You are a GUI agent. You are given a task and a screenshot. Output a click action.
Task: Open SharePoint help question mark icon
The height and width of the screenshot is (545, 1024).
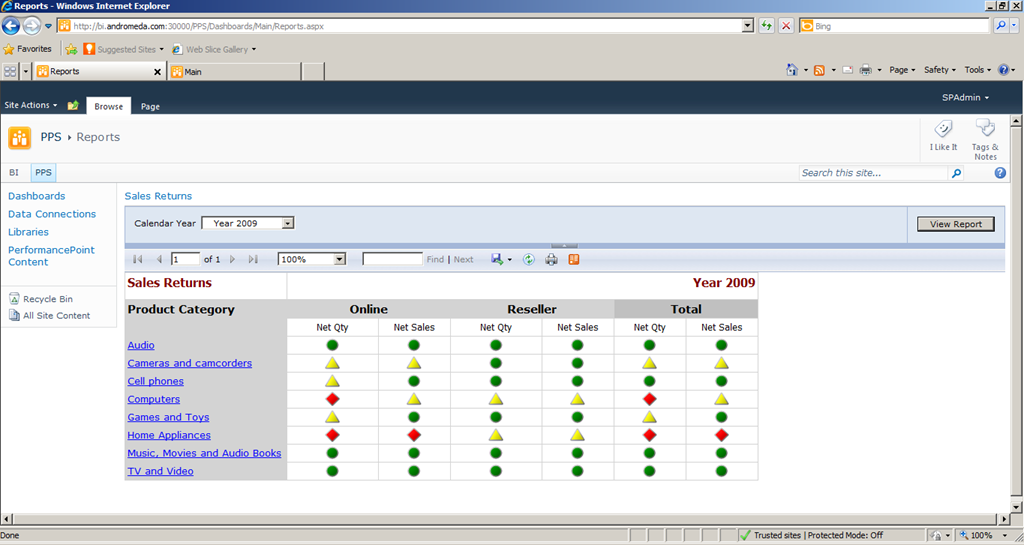(x=1000, y=173)
